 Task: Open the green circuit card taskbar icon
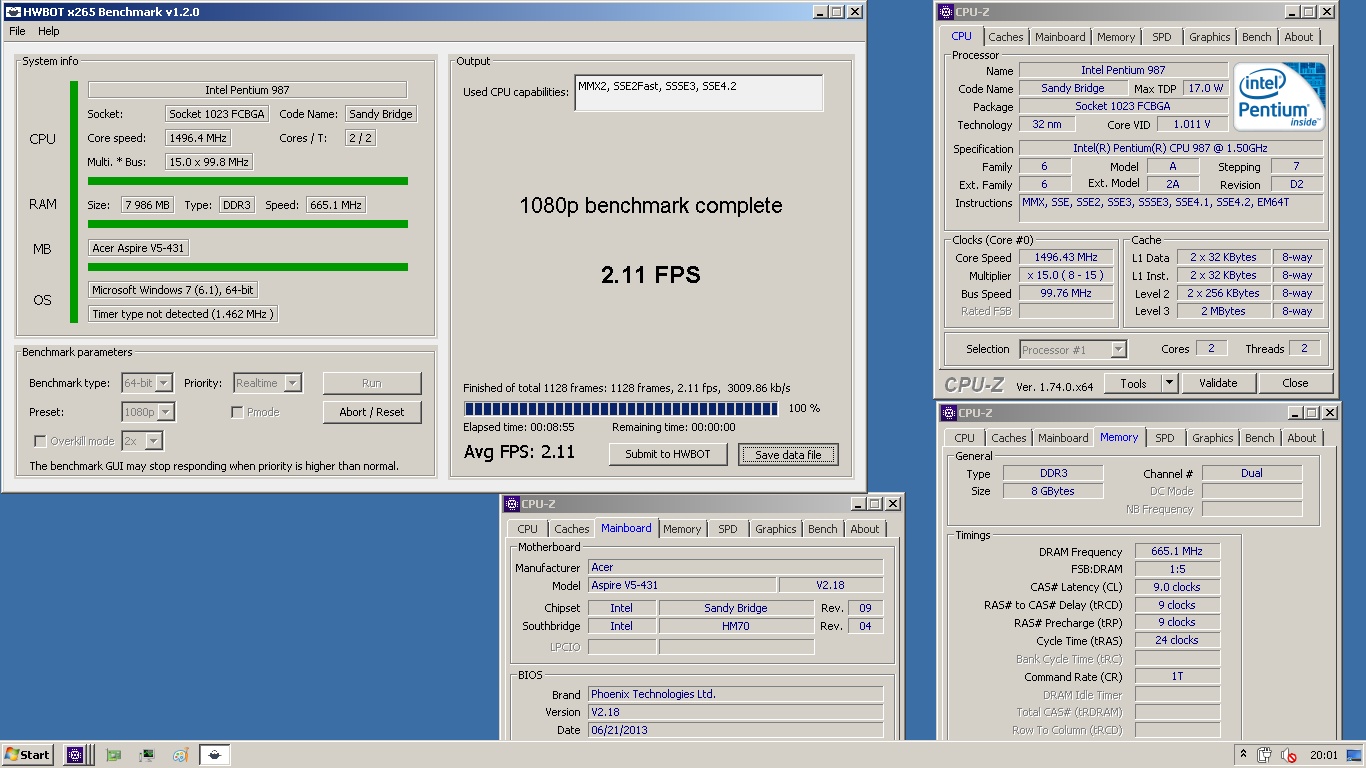click(x=114, y=755)
